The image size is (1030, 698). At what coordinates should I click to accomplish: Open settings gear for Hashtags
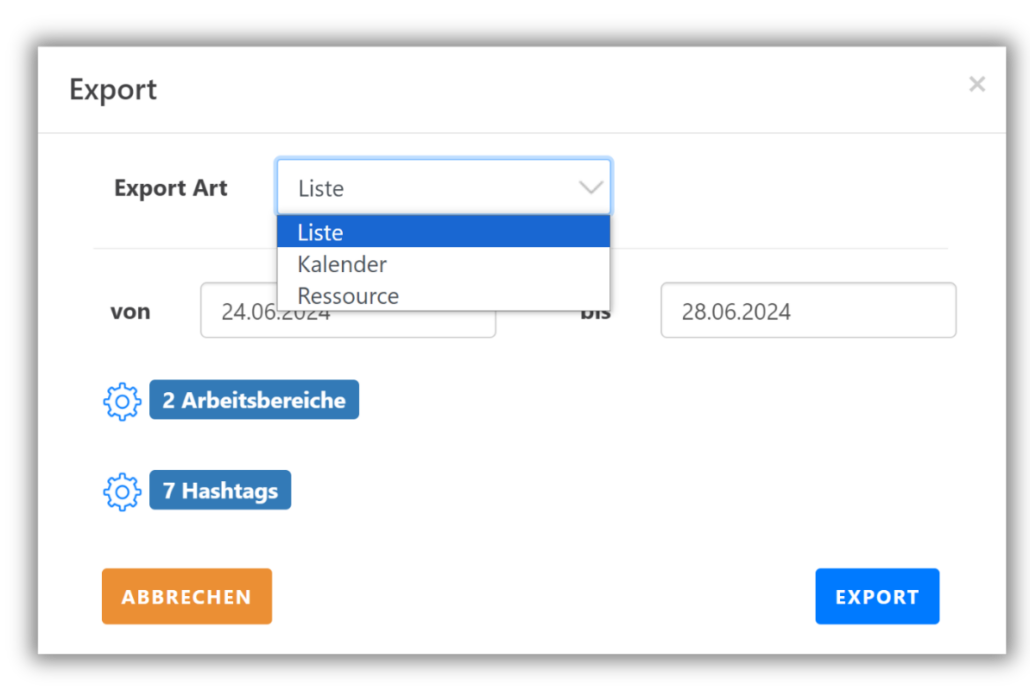(122, 492)
